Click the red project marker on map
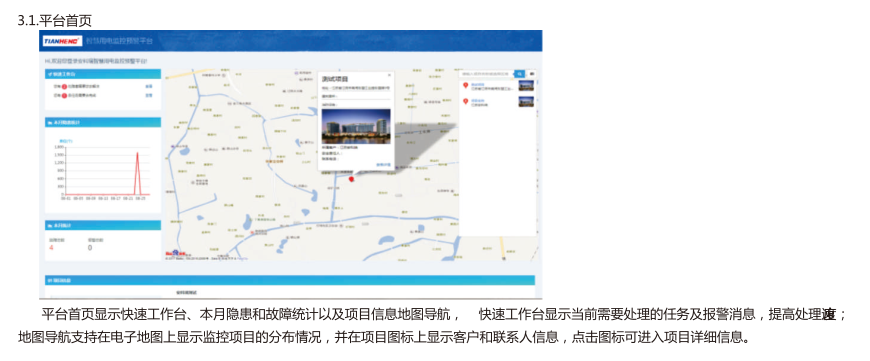Viewport: 870px width, 361px height. 351,179
